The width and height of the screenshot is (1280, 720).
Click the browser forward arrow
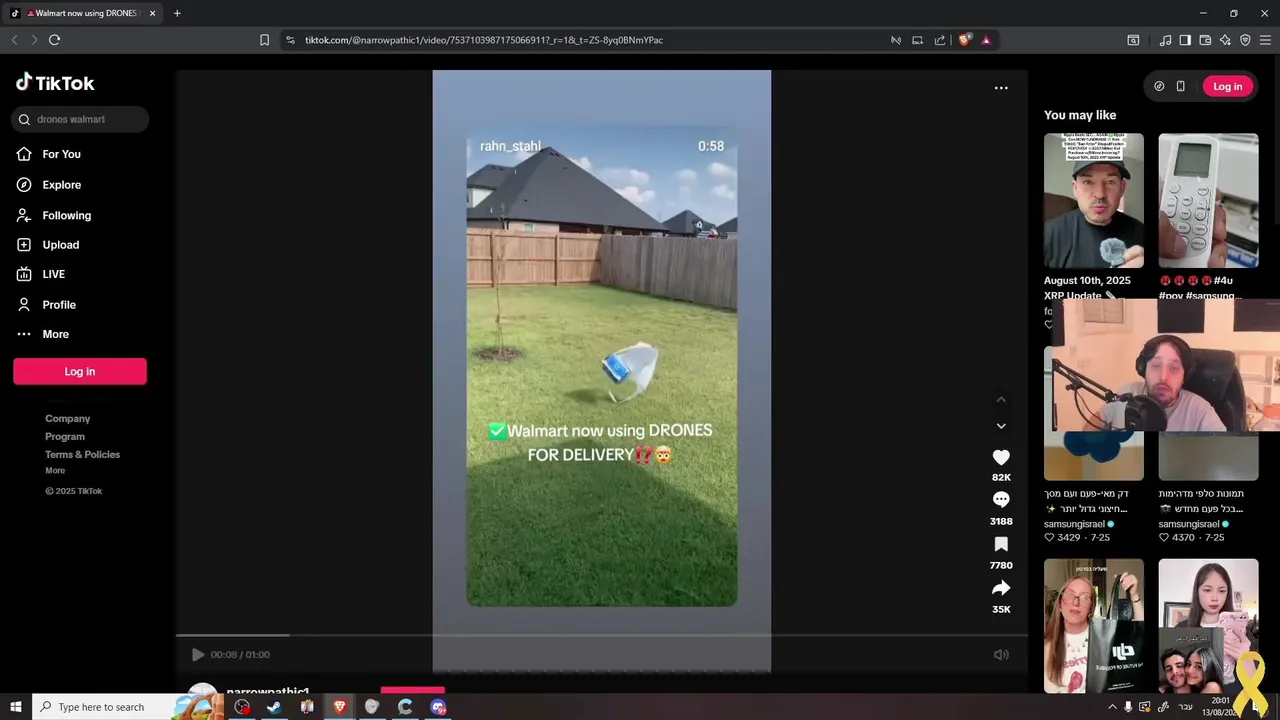[34, 40]
